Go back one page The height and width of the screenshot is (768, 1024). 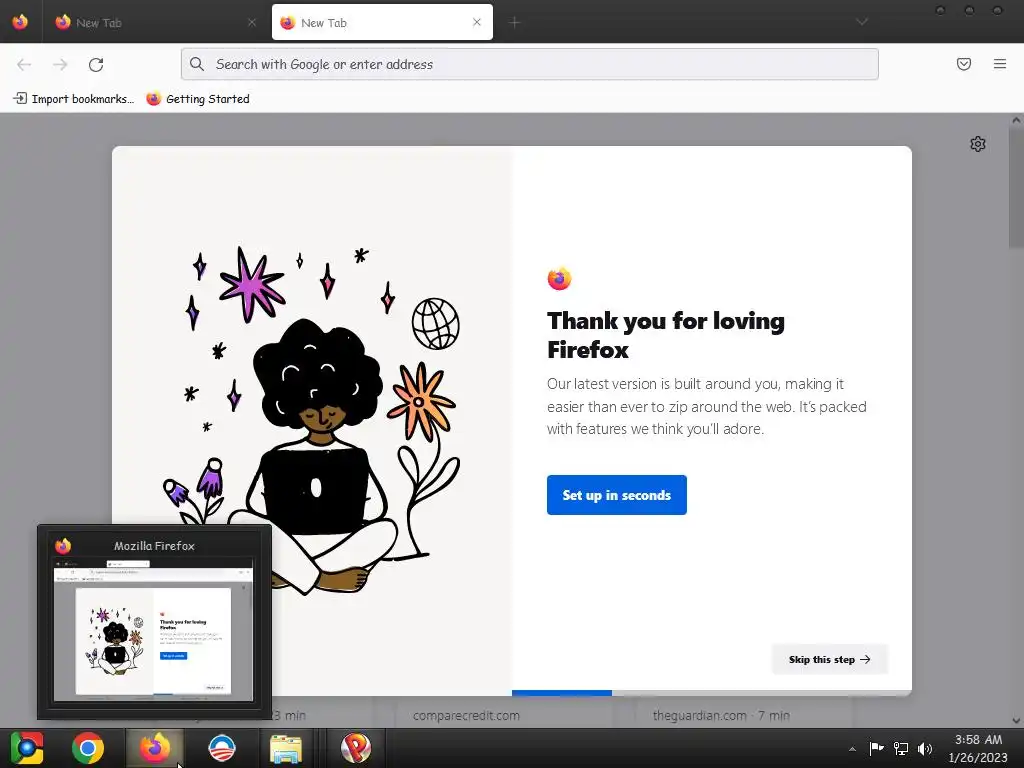coord(24,64)
